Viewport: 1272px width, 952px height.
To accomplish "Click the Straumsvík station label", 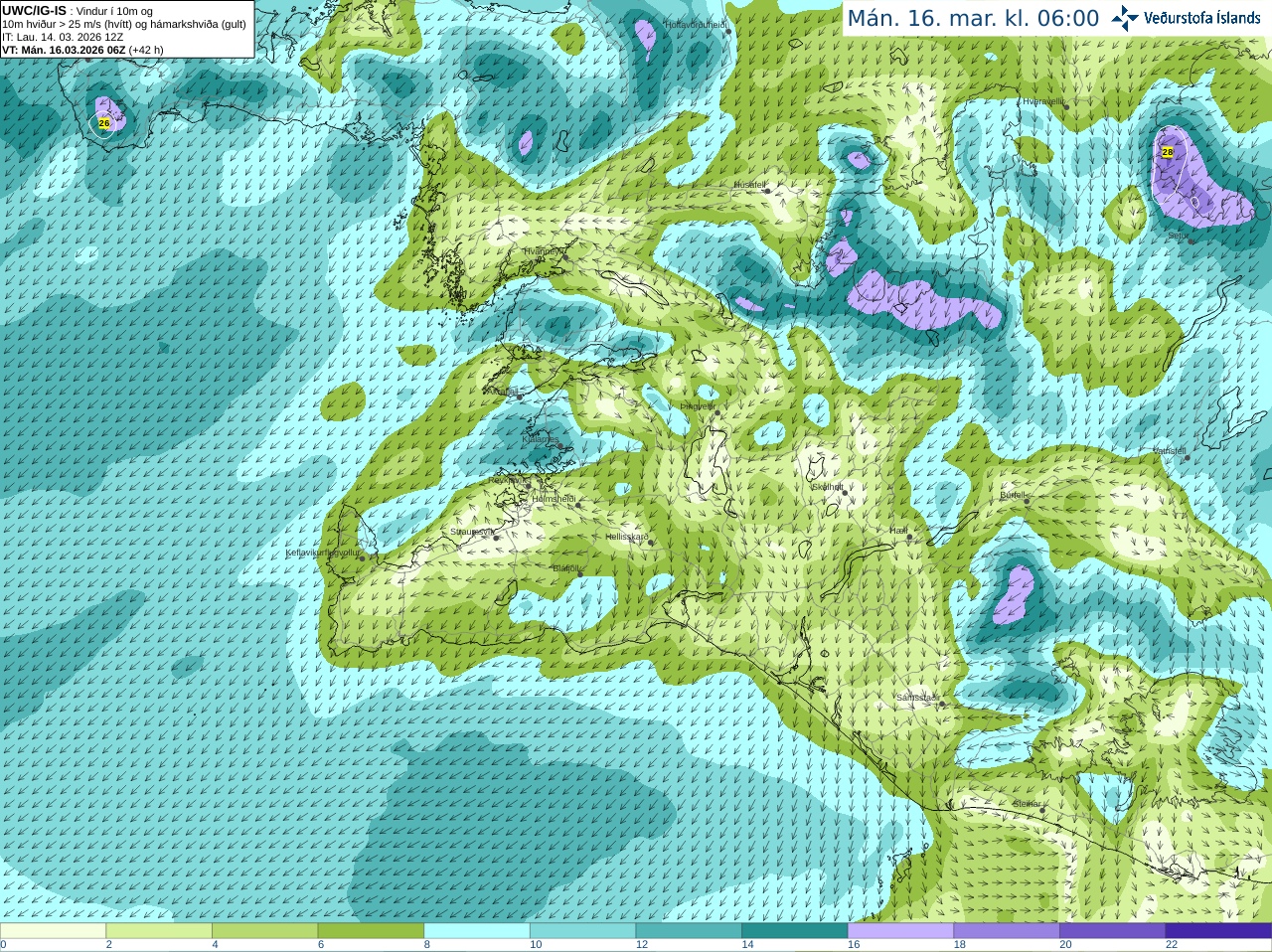I will click(472, 532).
